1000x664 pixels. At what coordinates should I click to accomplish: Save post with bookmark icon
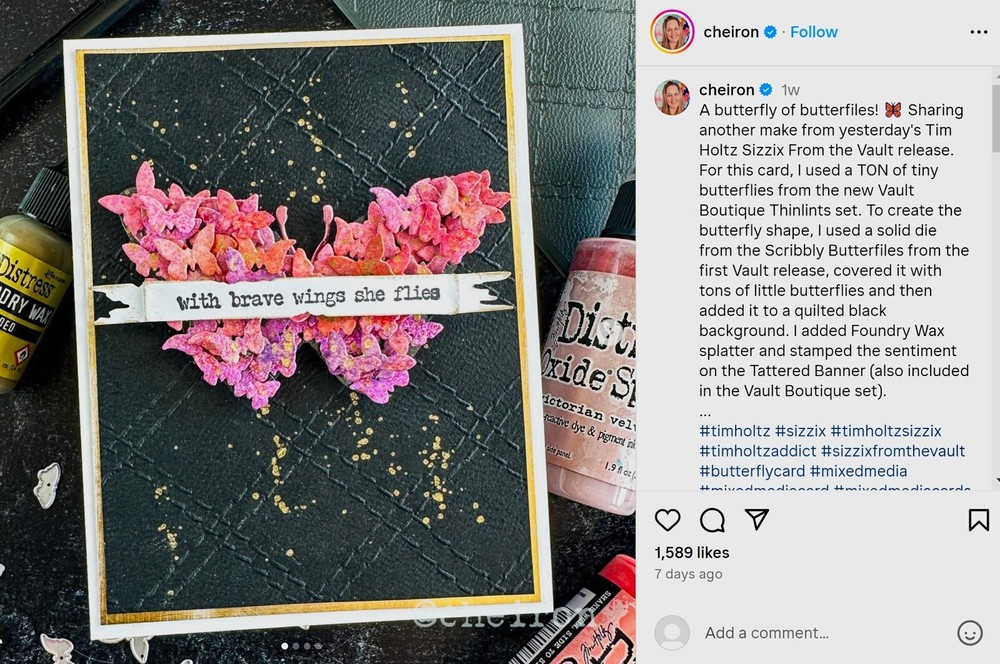point(978,520)
